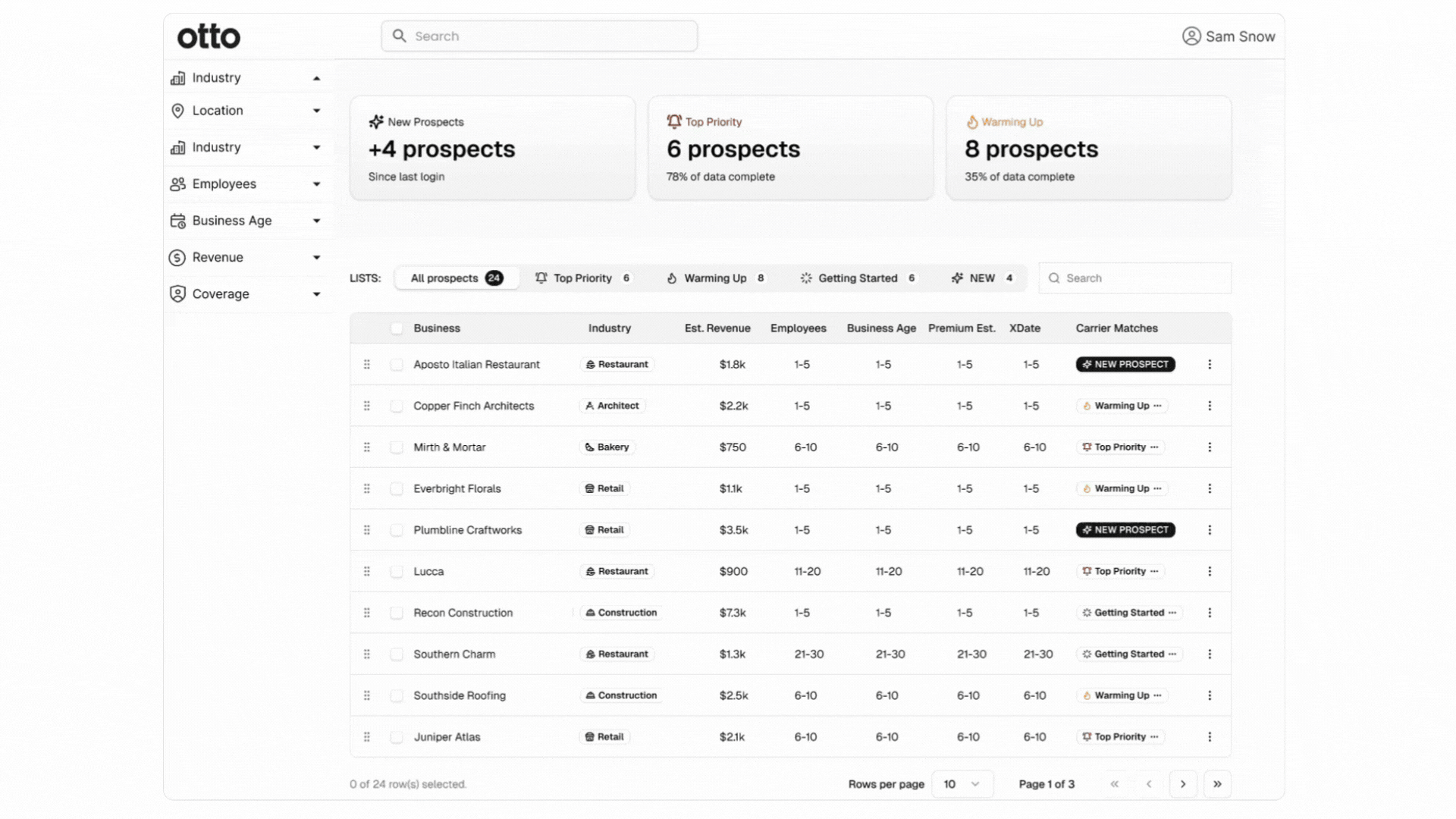This screenshot has height=819, width=1456.
Task: Click the Warming Up tag on Everbright Florals
Action: [x=1122, y=489]
